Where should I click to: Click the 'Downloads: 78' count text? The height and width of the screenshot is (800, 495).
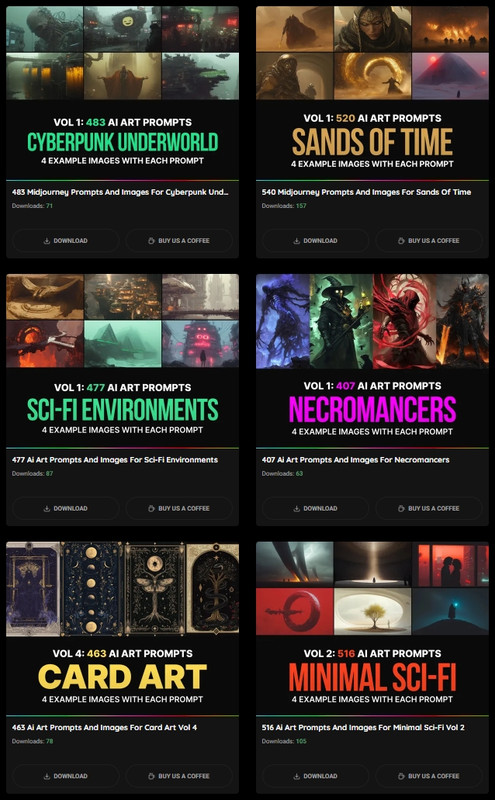coord(33,742)
